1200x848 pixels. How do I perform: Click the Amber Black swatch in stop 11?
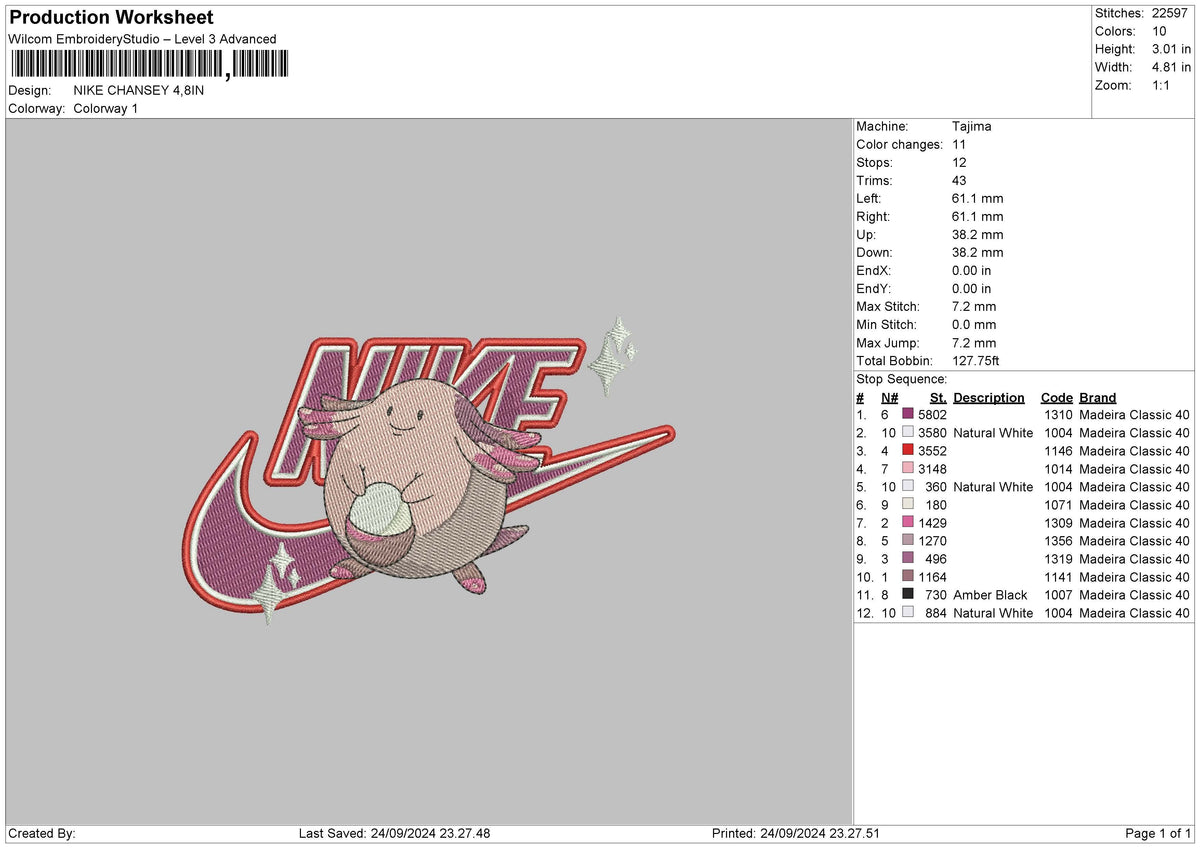908,594
